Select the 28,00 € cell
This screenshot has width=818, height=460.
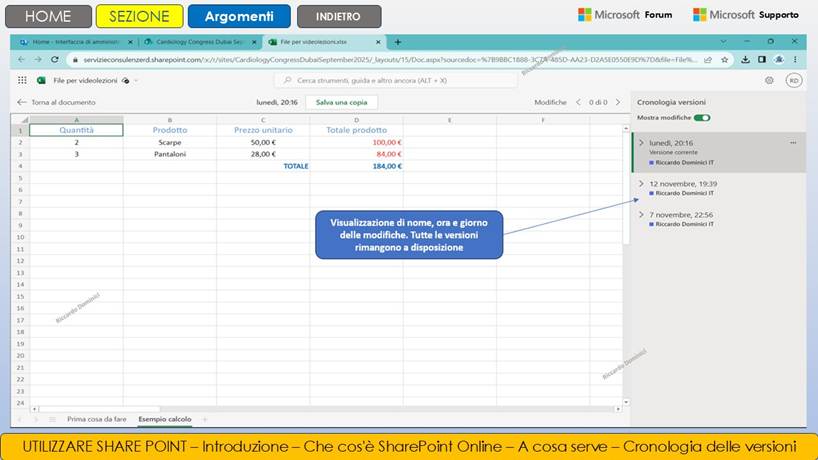pos(263,154)
